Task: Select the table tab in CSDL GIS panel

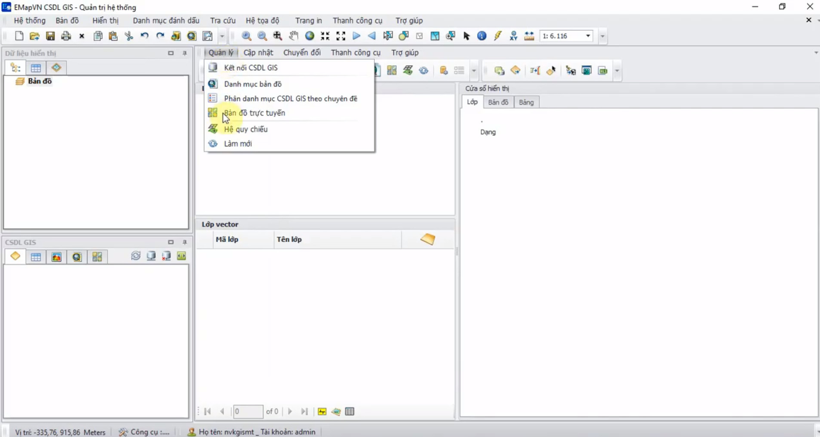Action: [36, 257]
